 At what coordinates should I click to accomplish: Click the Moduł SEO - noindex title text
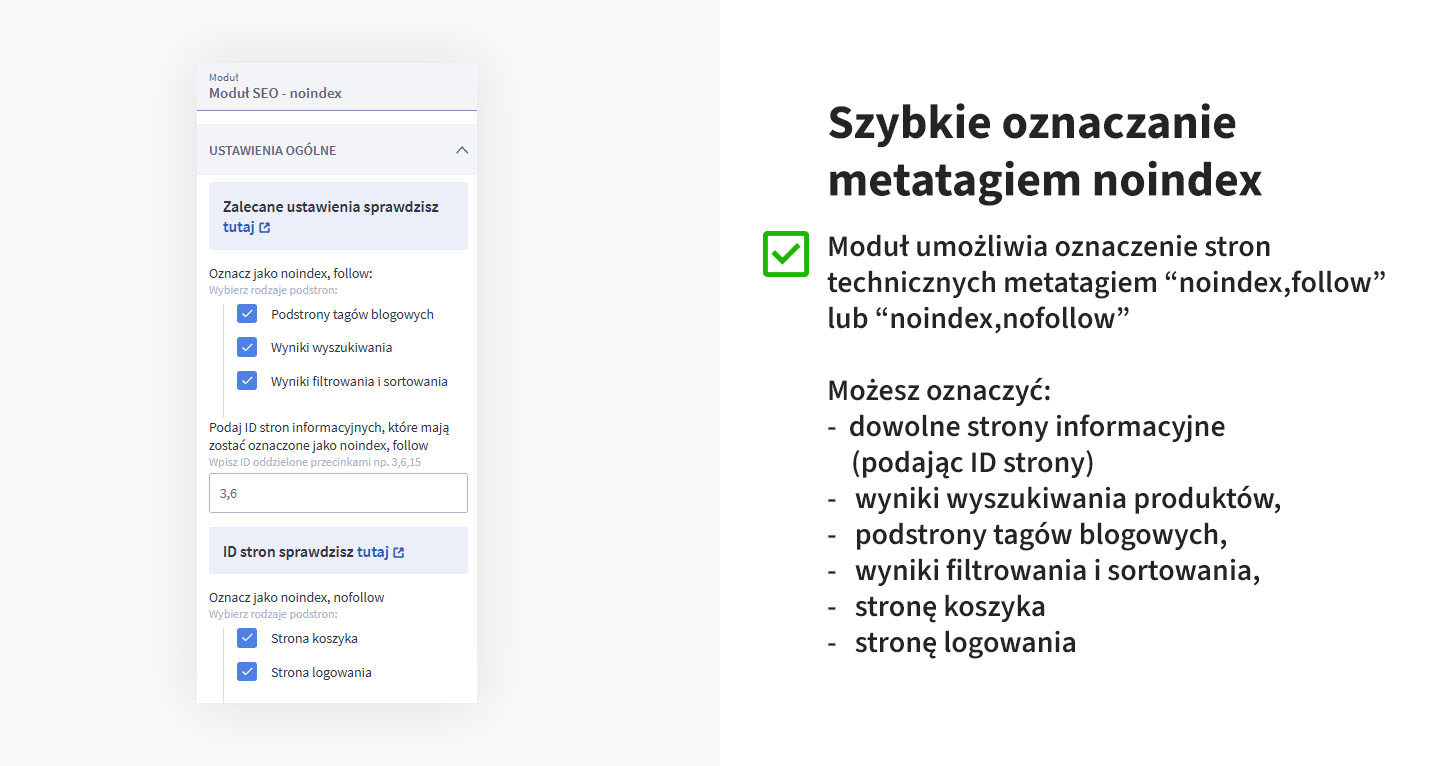tap(275, 93)
